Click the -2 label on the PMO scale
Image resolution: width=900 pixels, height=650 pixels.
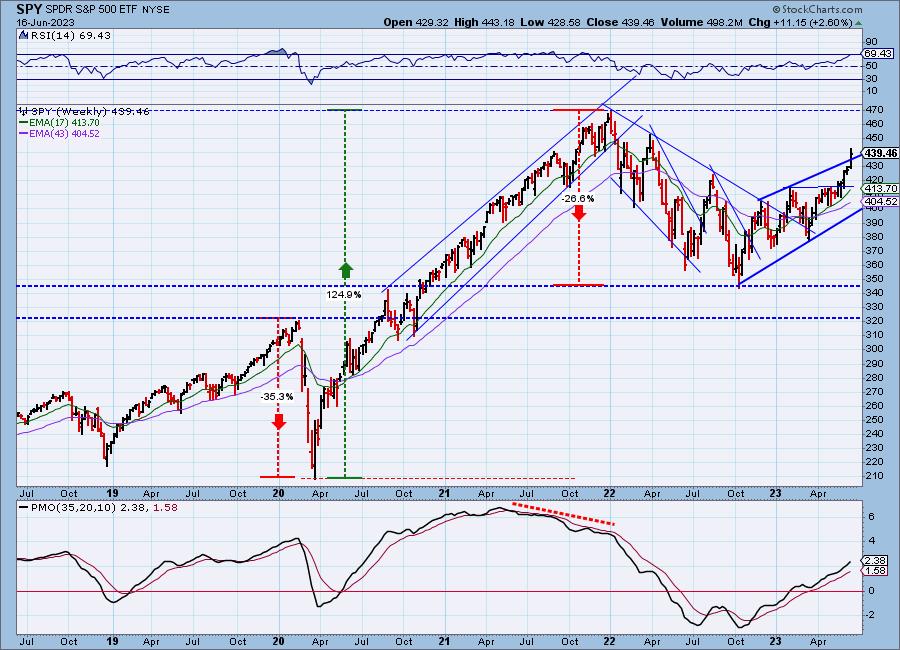pos(870,615)
